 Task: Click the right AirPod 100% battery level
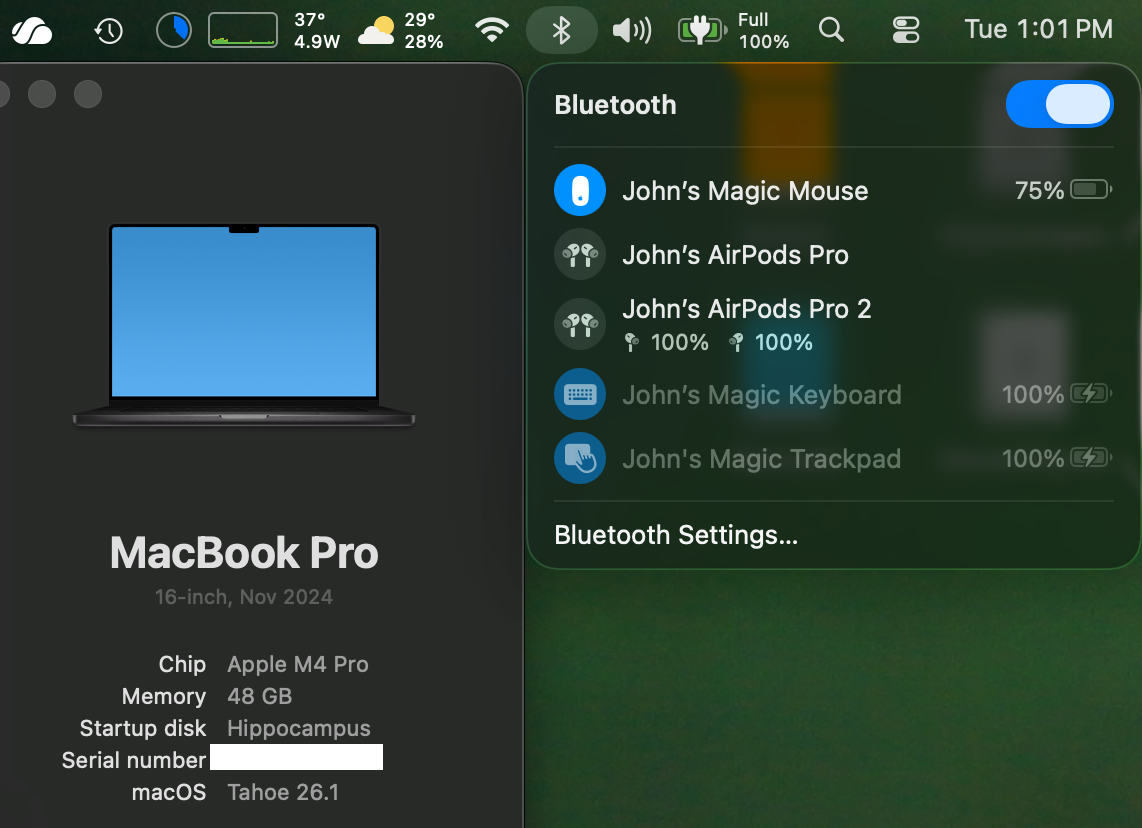click(x=771, y=342)
